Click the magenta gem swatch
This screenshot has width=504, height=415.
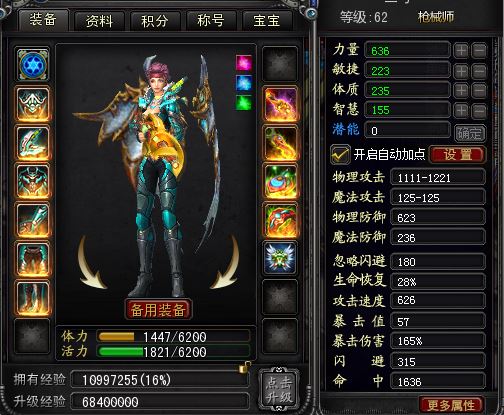point(244,63)
